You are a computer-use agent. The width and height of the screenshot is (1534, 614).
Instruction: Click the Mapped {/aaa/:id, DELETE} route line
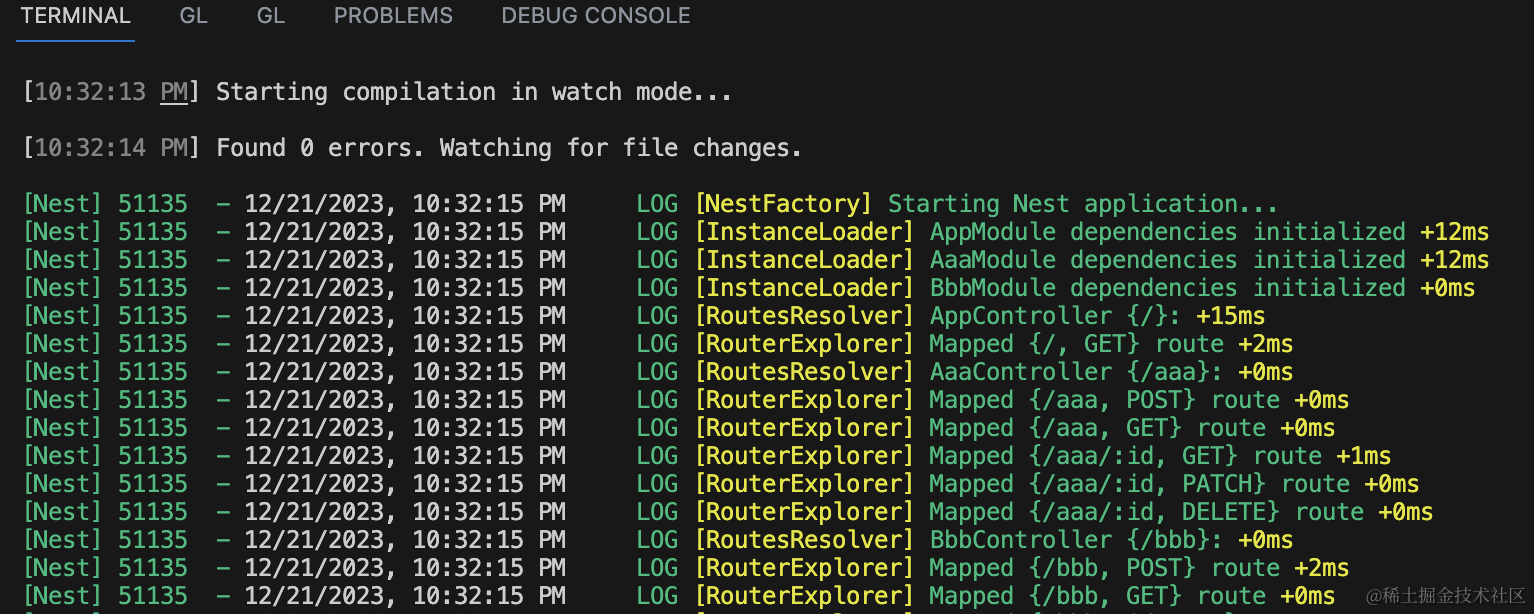[1145, 512]
